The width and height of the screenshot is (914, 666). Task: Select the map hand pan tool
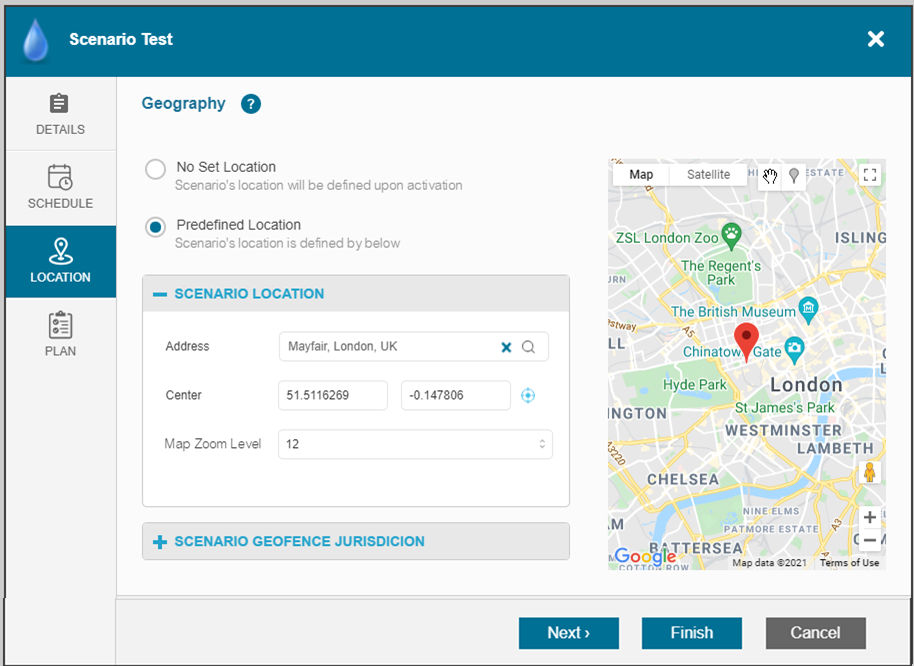pyautogui.click(x=770, y=176)
